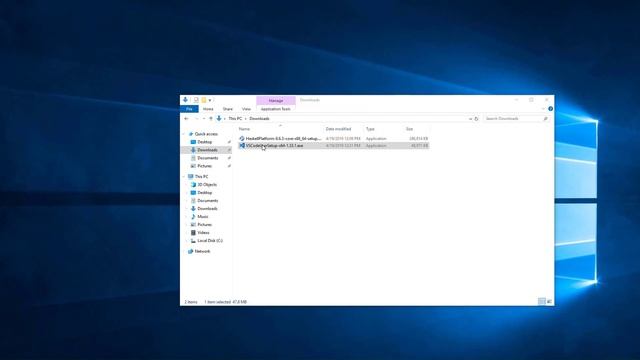This screenshot has height=360, width=640.
Task: Click the Network icon in the sidebar
Action: 190,251
